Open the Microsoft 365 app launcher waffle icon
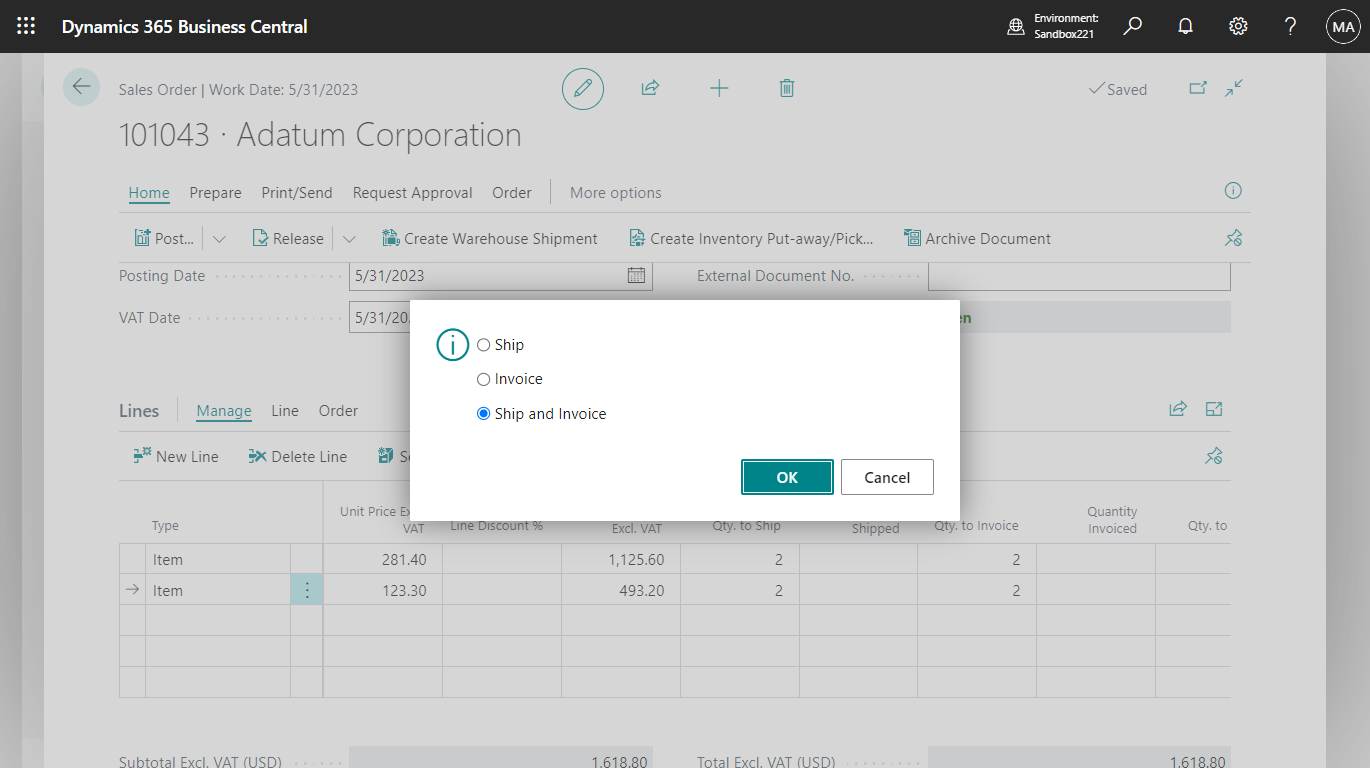Viewport: 1370px width, 768px height. click(x=26, y=26)
